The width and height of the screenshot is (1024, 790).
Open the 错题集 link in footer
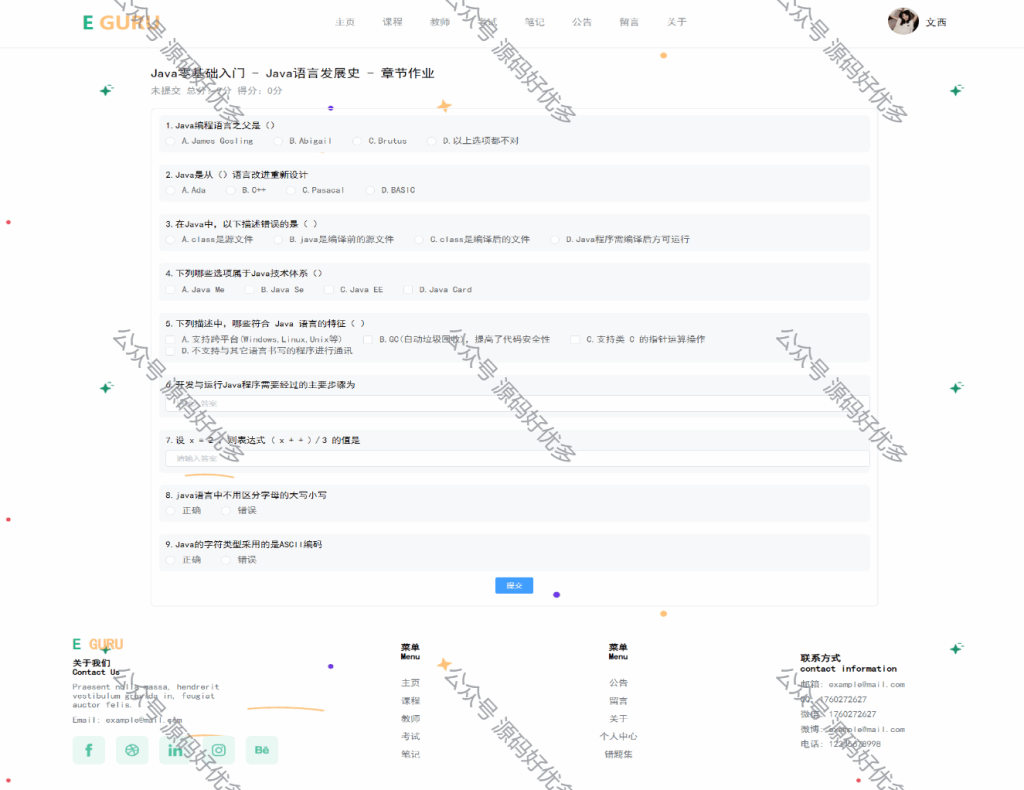point(618,754)
